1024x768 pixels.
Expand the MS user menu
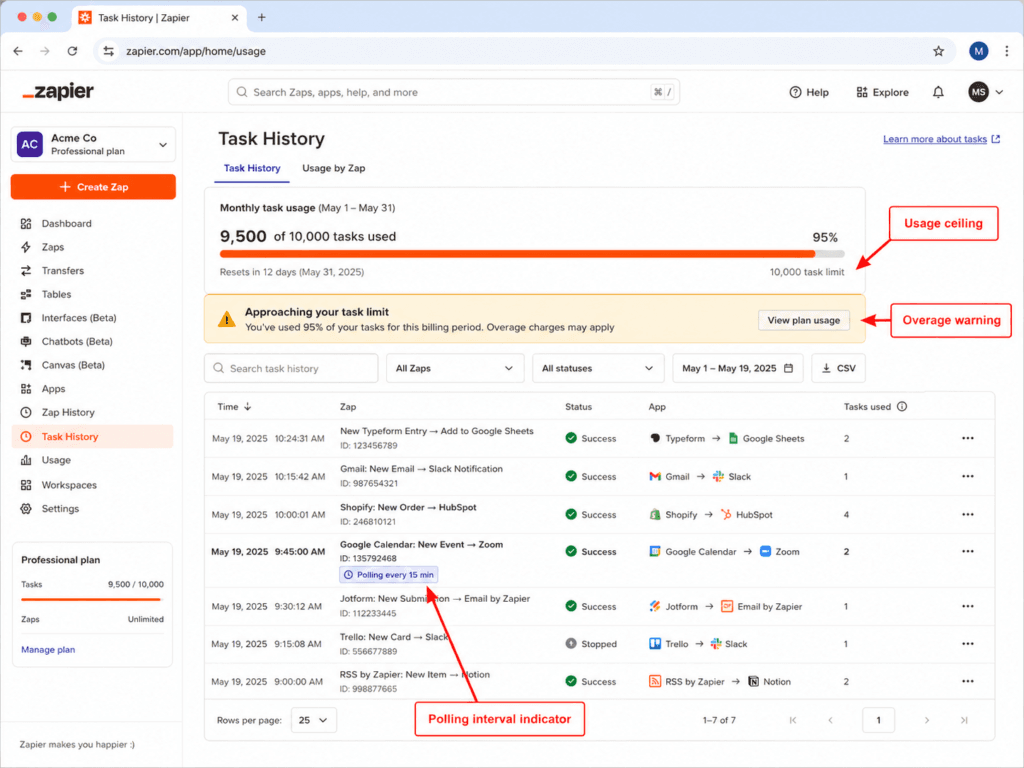click(x=985, y=92)
